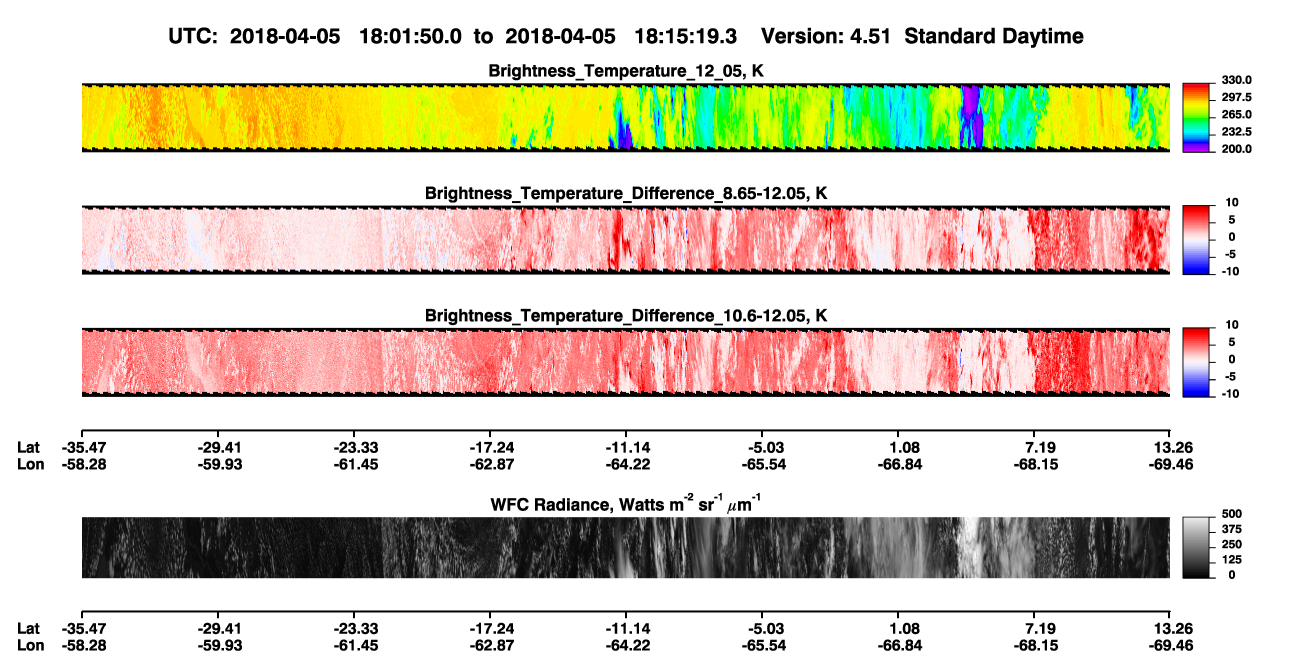
Task: Click latitude '-17.24' under the 10.6-12.05 panel
Action: pyautogui.click(x=490, y=447)
